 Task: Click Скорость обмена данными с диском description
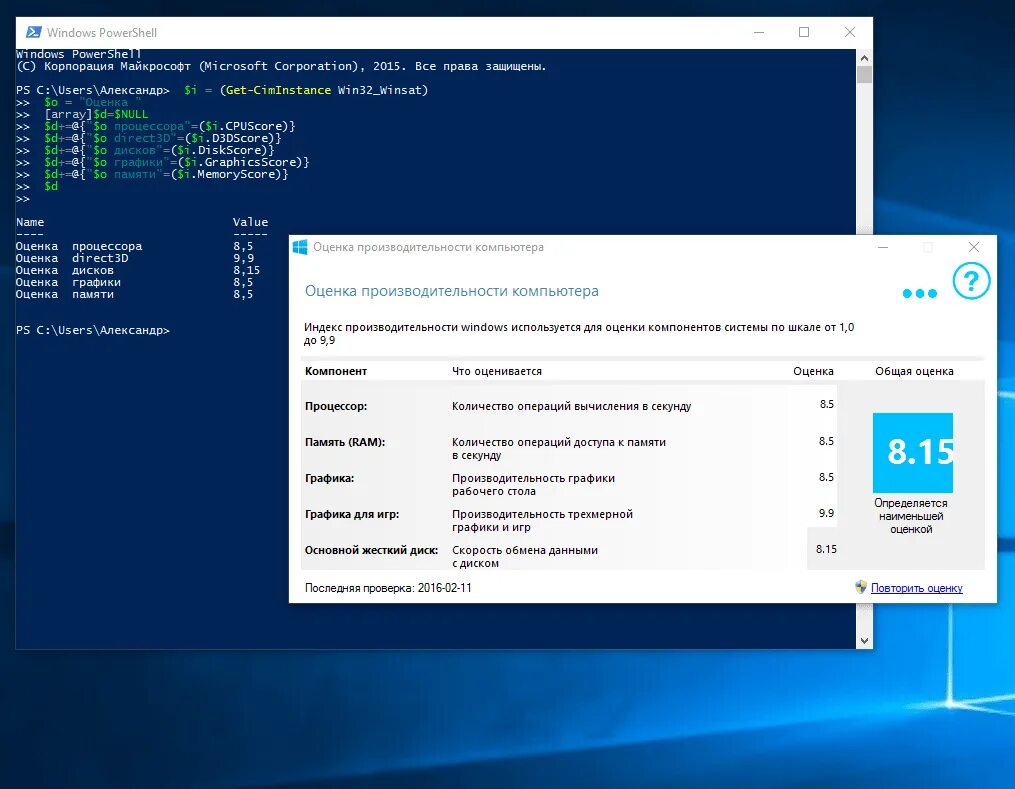(525, 557)
